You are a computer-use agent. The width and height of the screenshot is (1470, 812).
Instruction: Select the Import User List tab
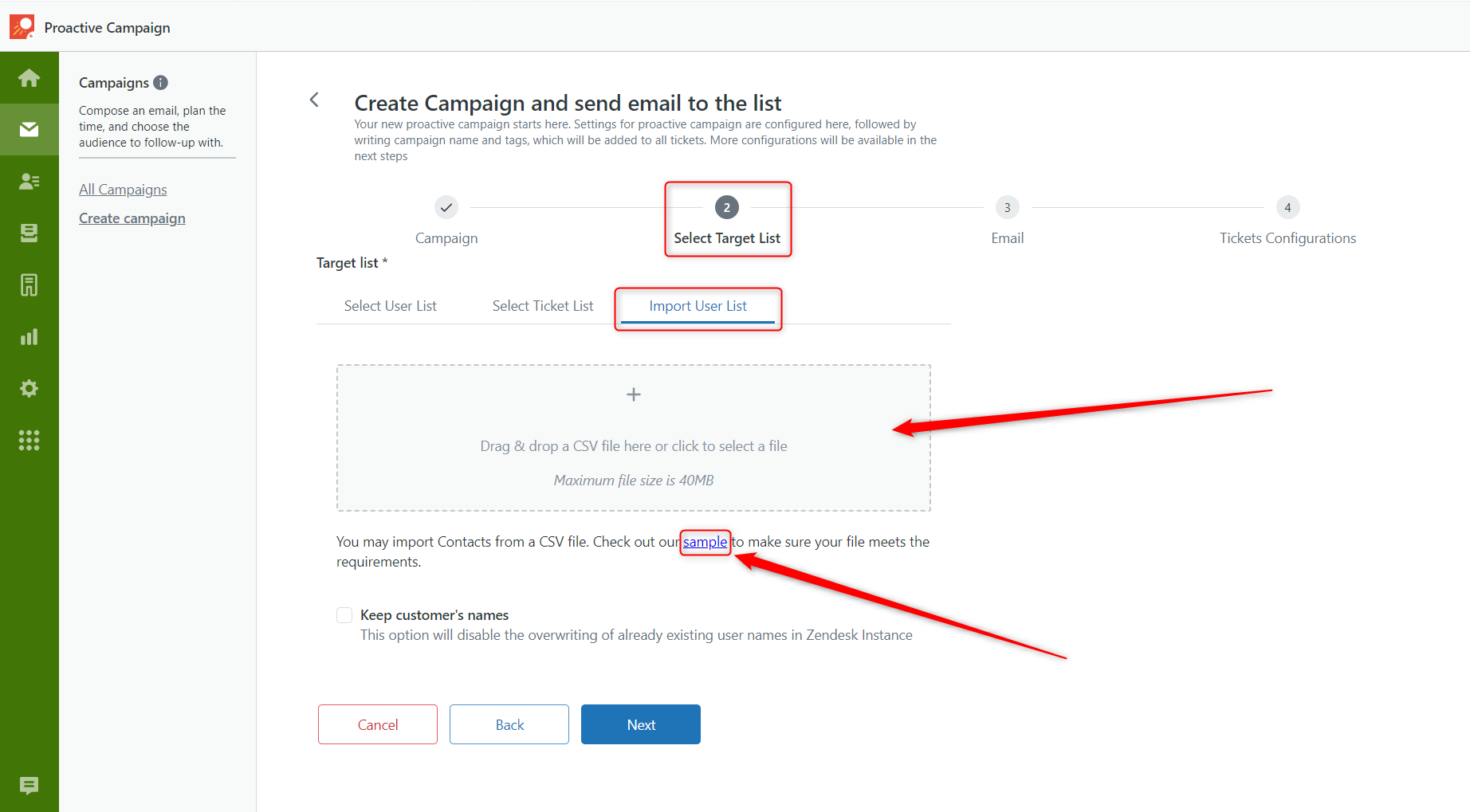click(698, 306)
